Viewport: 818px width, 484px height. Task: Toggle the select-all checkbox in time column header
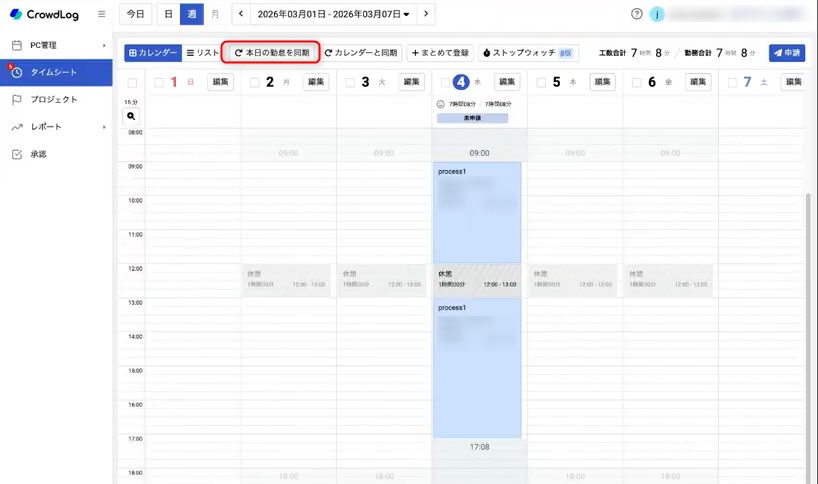pos(132,82)
